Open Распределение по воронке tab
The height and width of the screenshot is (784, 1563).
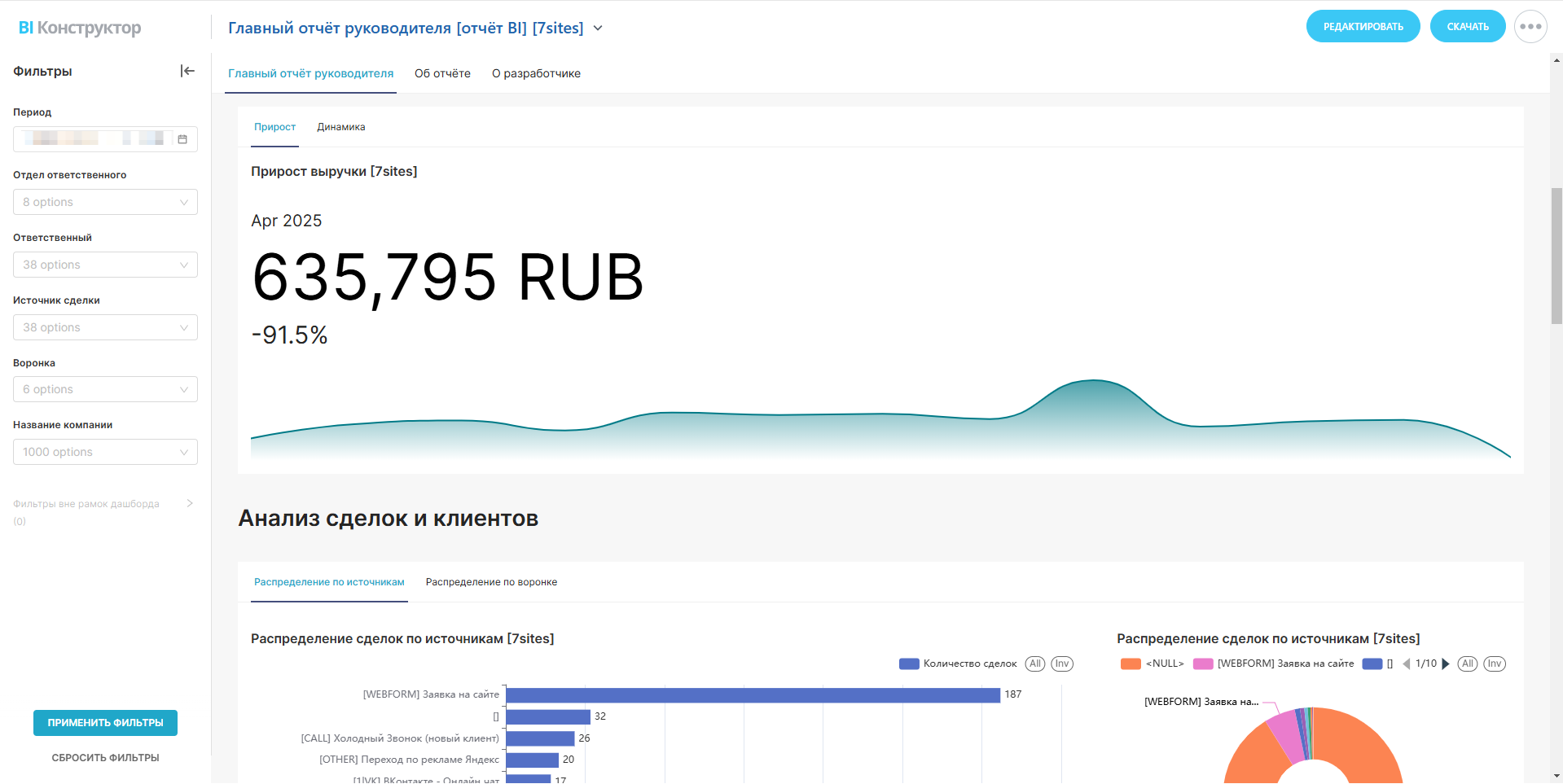[x=491, y=582]
